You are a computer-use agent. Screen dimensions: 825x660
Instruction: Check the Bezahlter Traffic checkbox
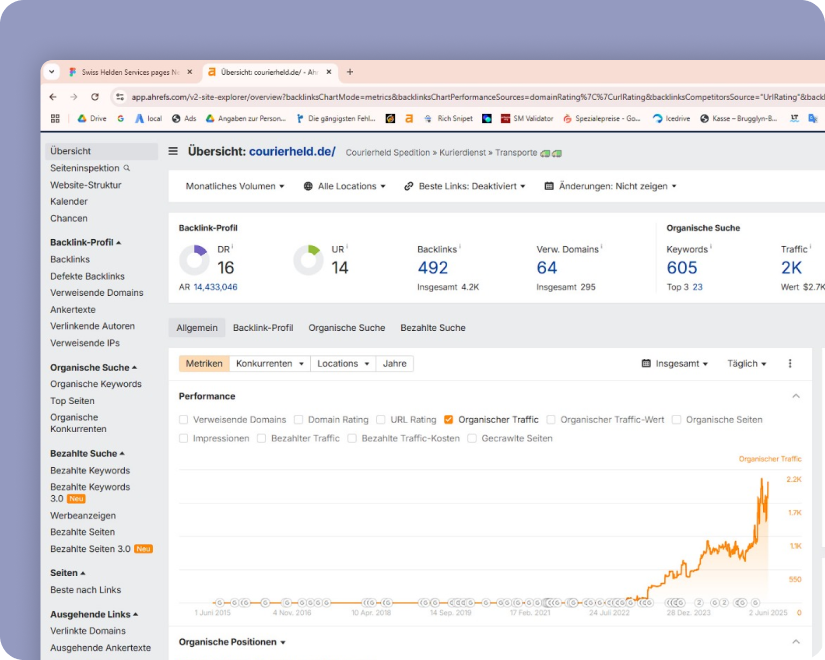coord(261,438)
